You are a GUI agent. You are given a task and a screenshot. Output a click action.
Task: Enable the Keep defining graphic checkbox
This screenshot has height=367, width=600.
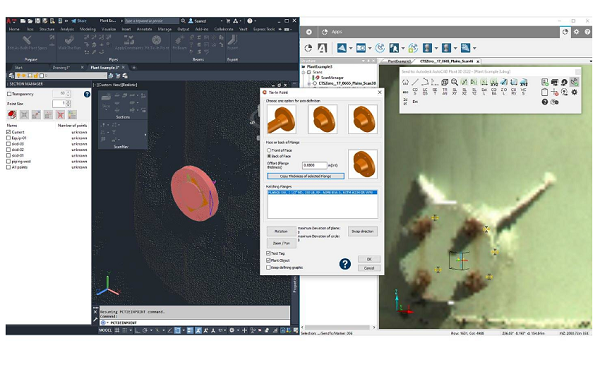coord(268,268)
